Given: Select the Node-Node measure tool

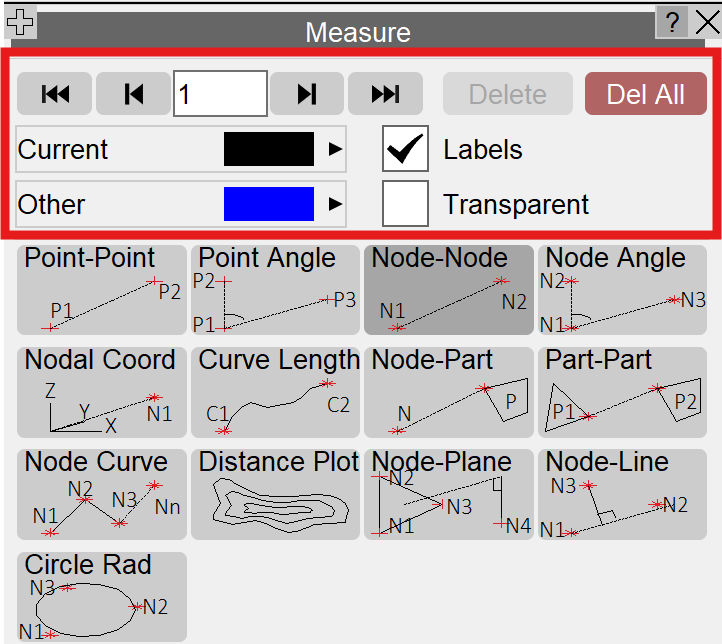Looking at the screenshot, I should [449, 290].
